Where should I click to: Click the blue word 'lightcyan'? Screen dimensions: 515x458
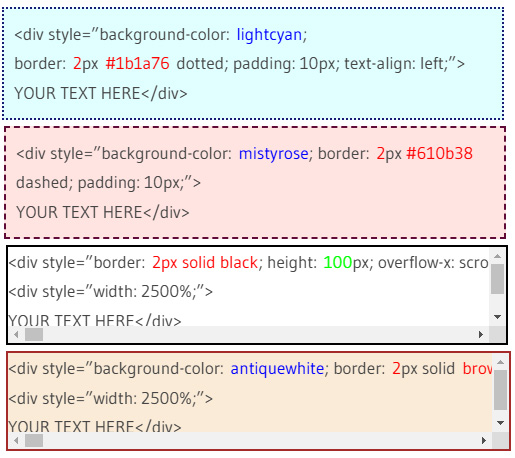pos(269,35)
